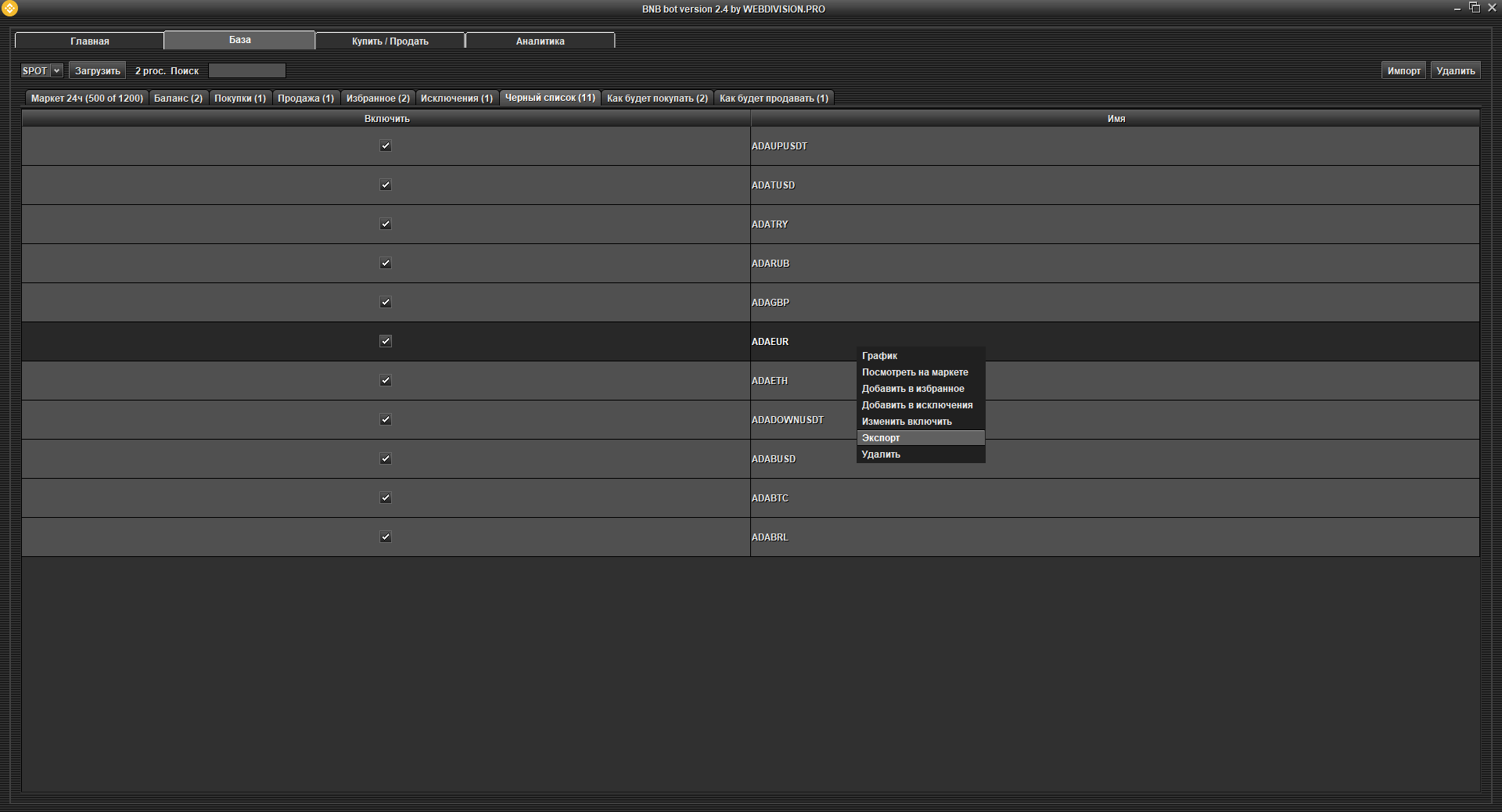Screen dimensions: 1502x812
Task: Click the Импорт button
Action: tap(1403, 70)
